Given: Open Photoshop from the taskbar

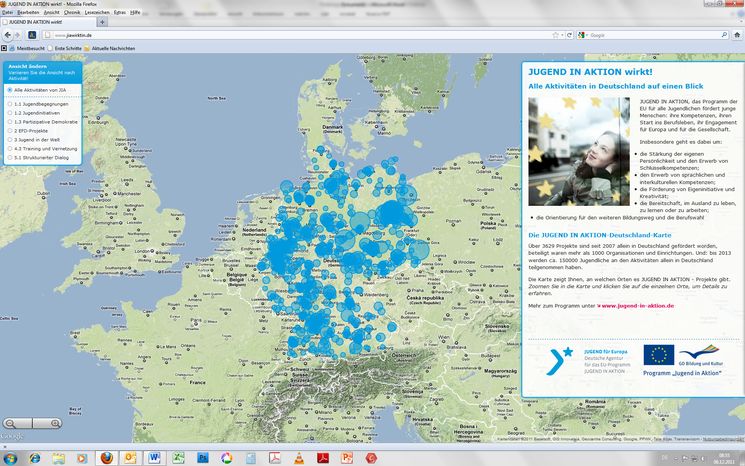Looking at the screenshot, I should pyautogui.click(x=203, y=458).
